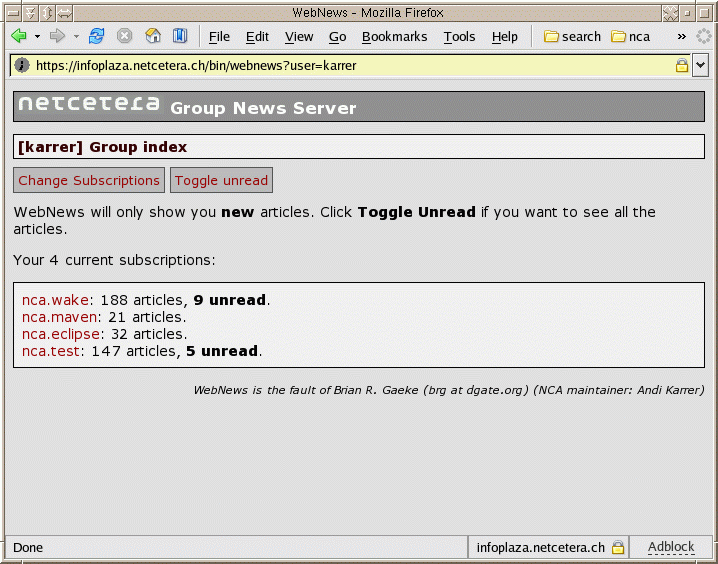Click the Adblock status bar item
The image size is (718, 564).
tap(671, 547)
